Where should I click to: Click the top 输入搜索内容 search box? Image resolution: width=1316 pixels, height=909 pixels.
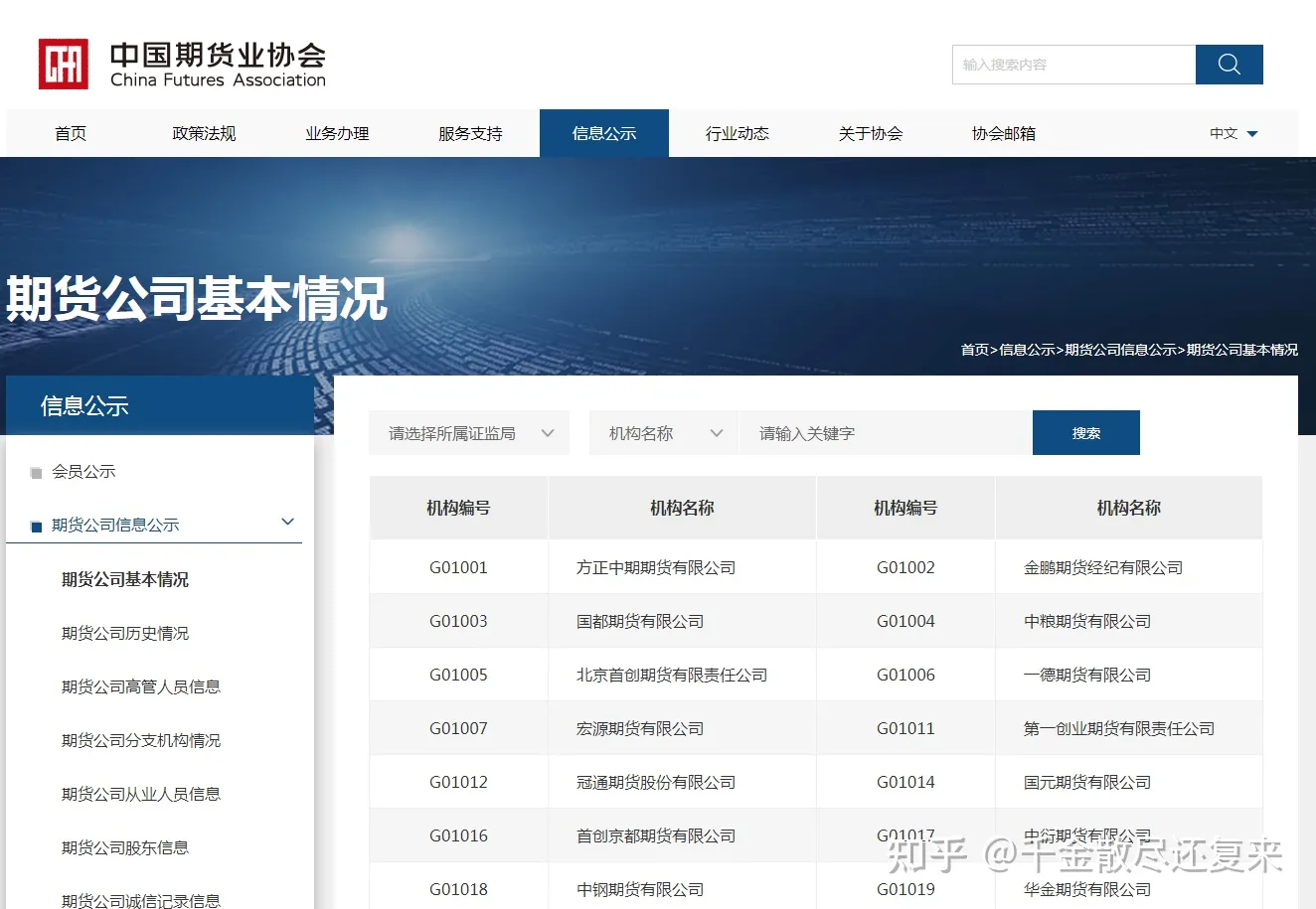[x=1073, y=65]
